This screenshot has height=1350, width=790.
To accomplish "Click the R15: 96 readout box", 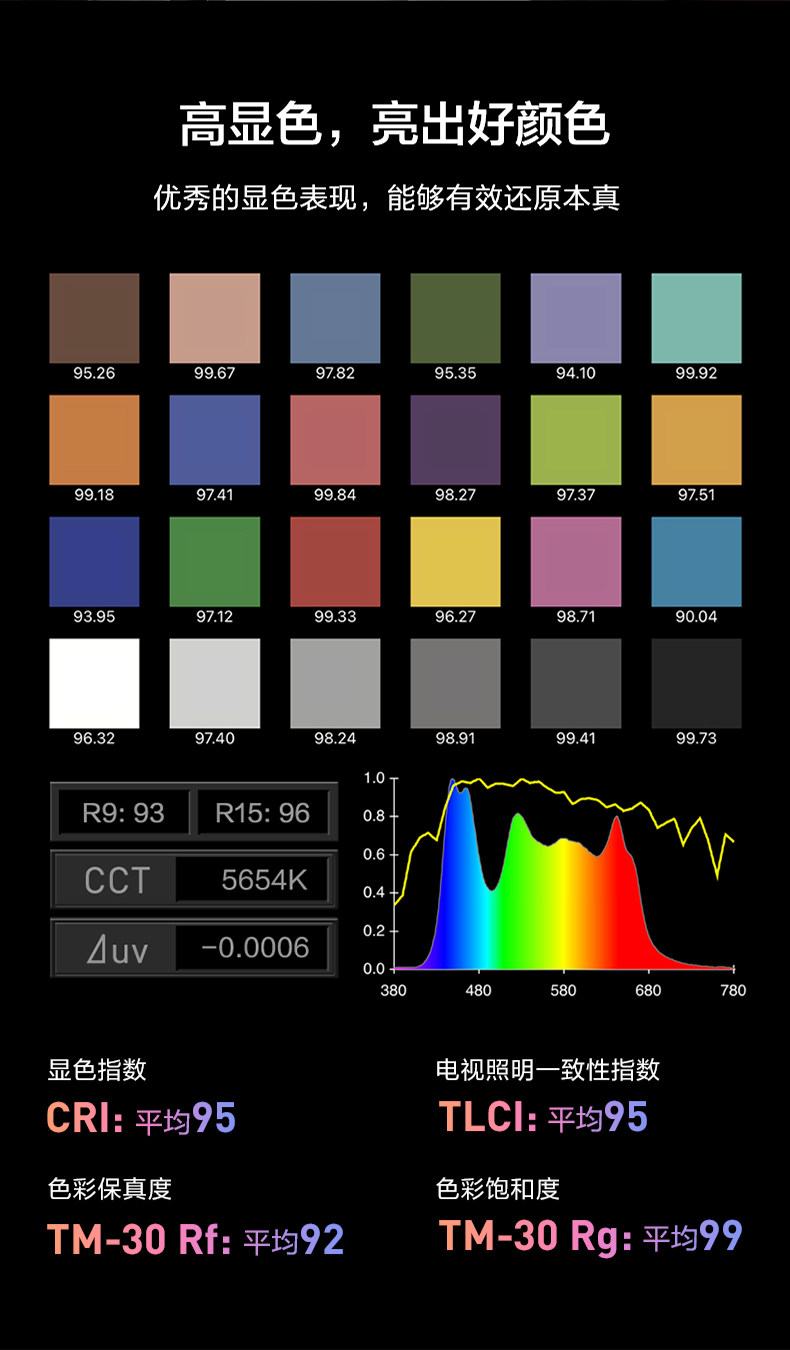I will (x=263, y=812).
